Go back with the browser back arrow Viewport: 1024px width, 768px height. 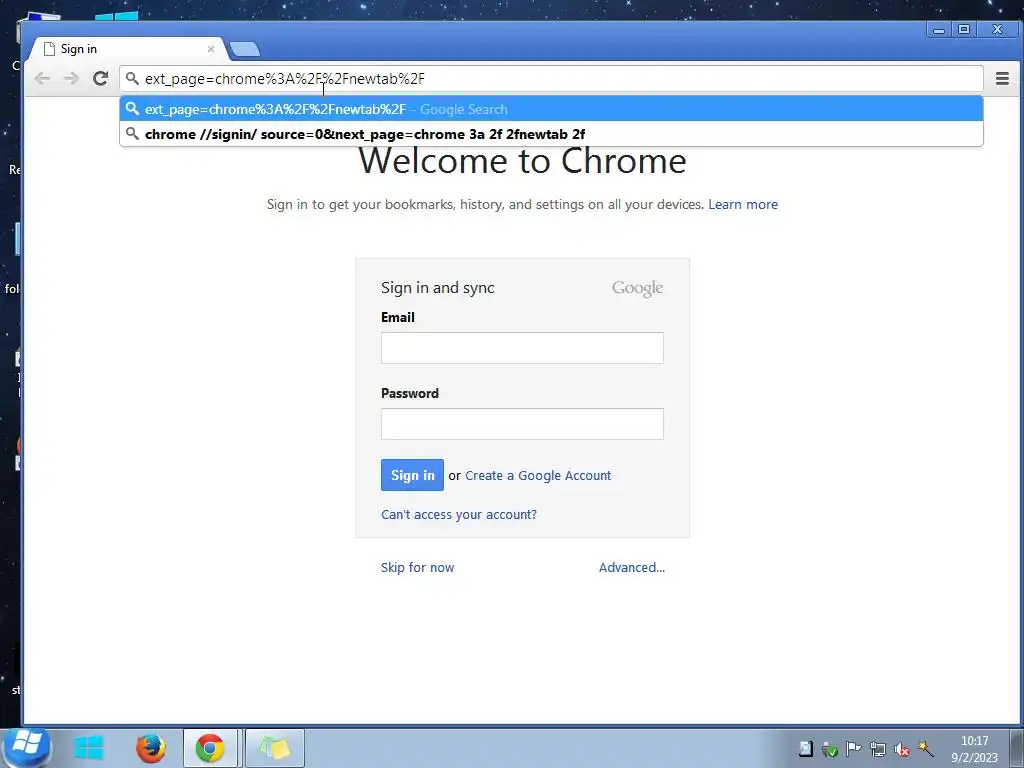tap(42, 79)
